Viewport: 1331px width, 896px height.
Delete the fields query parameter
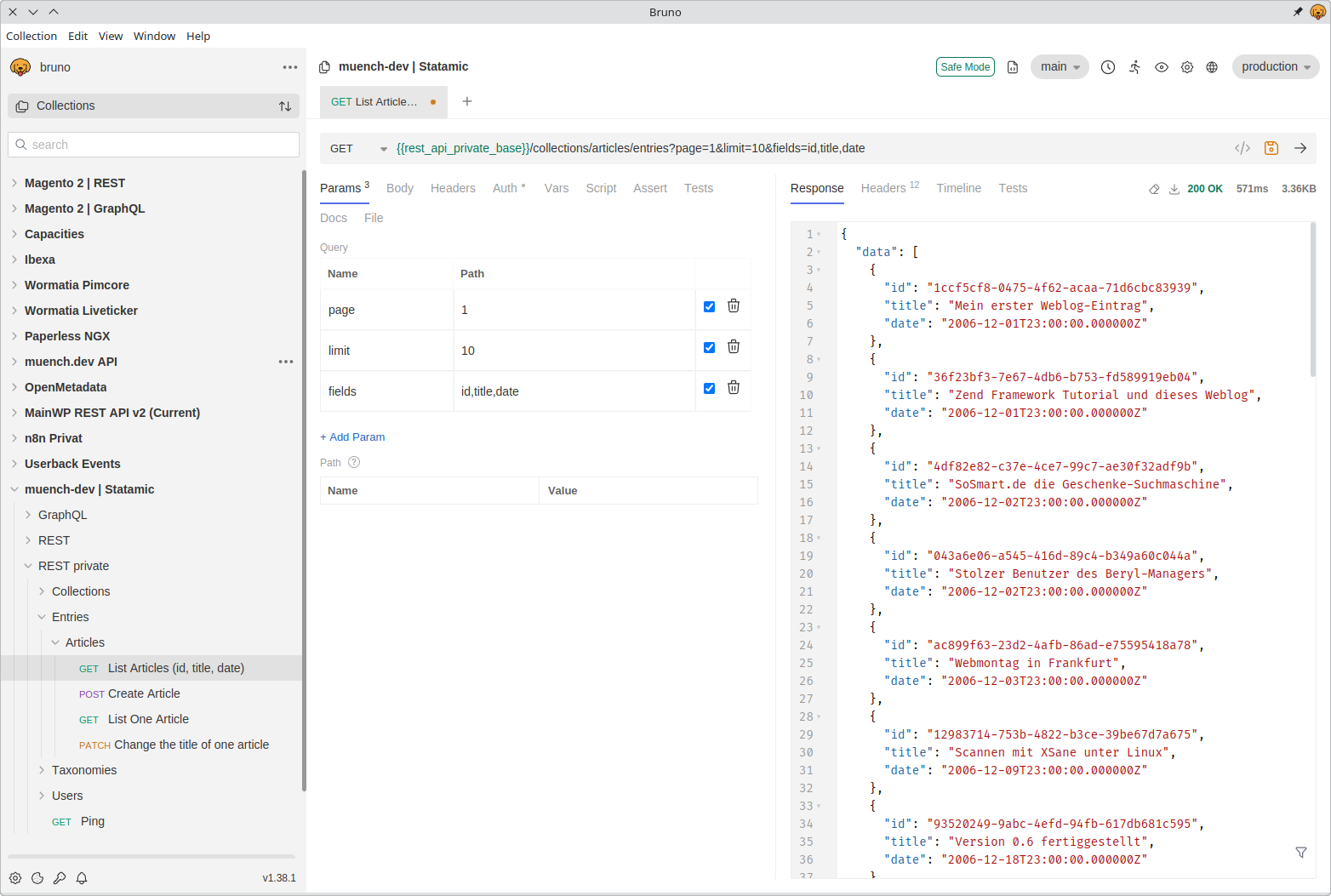pos(734,388)
